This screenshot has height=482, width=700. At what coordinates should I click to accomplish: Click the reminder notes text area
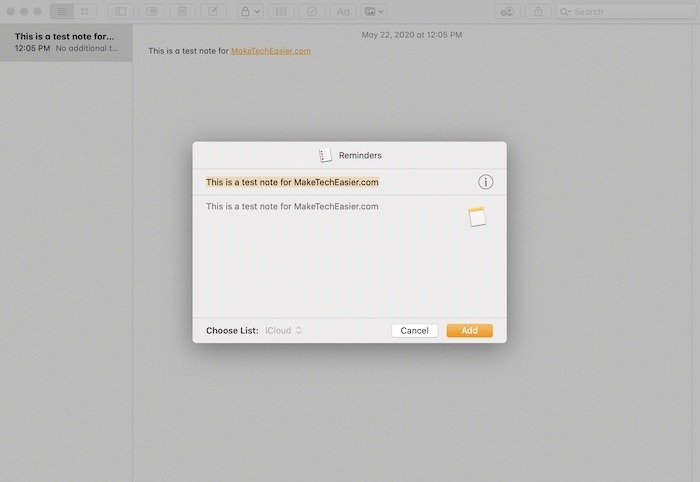click(330, 257)
